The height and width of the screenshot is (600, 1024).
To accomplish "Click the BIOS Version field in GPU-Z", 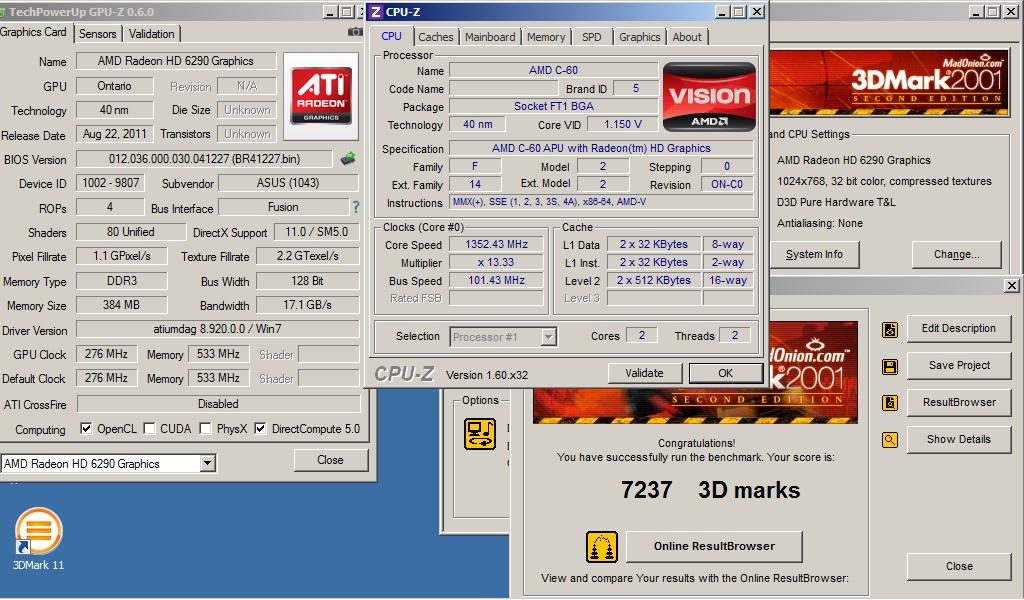I will (x=204, y=159).
